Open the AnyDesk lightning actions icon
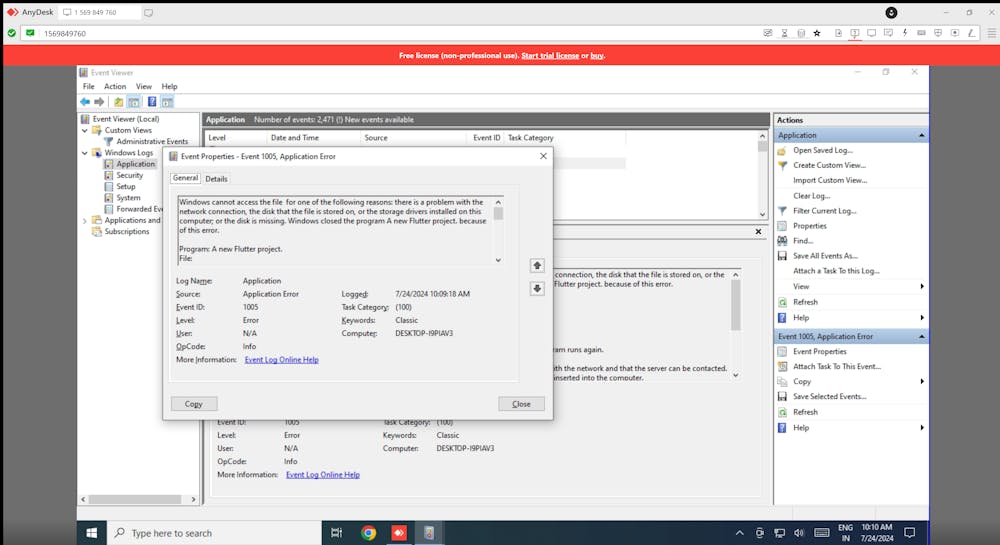Screen dimensions: 1000x545 tap(905, 33)
